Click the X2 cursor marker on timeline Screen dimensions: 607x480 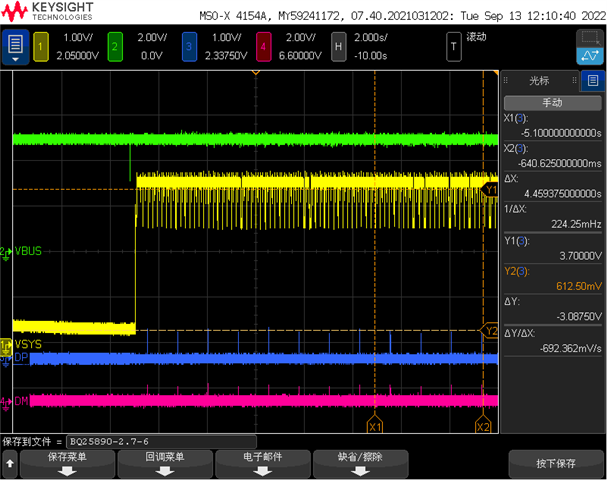pos(483,424)
